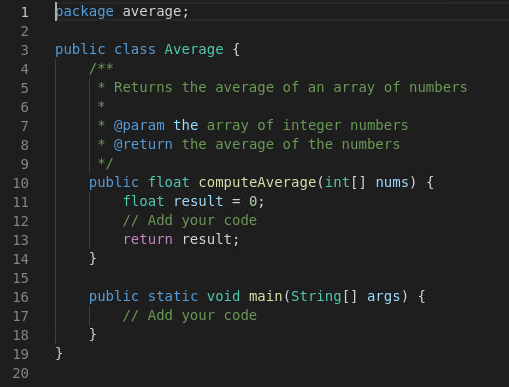509x387 pixels.
Task: Click the '// Add your code' comment on line 12
Action: click(190, 221)
